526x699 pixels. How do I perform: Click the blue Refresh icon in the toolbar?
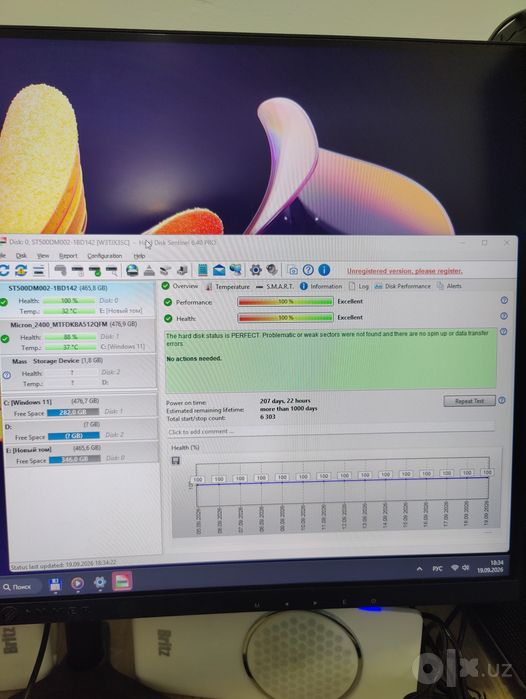coord(4,270)
